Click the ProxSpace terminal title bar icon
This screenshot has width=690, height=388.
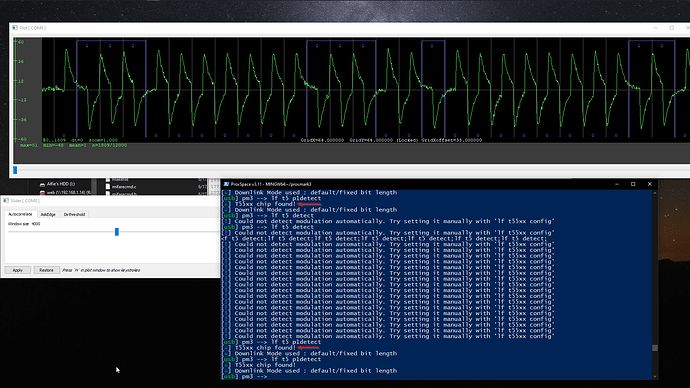point(226,184)
